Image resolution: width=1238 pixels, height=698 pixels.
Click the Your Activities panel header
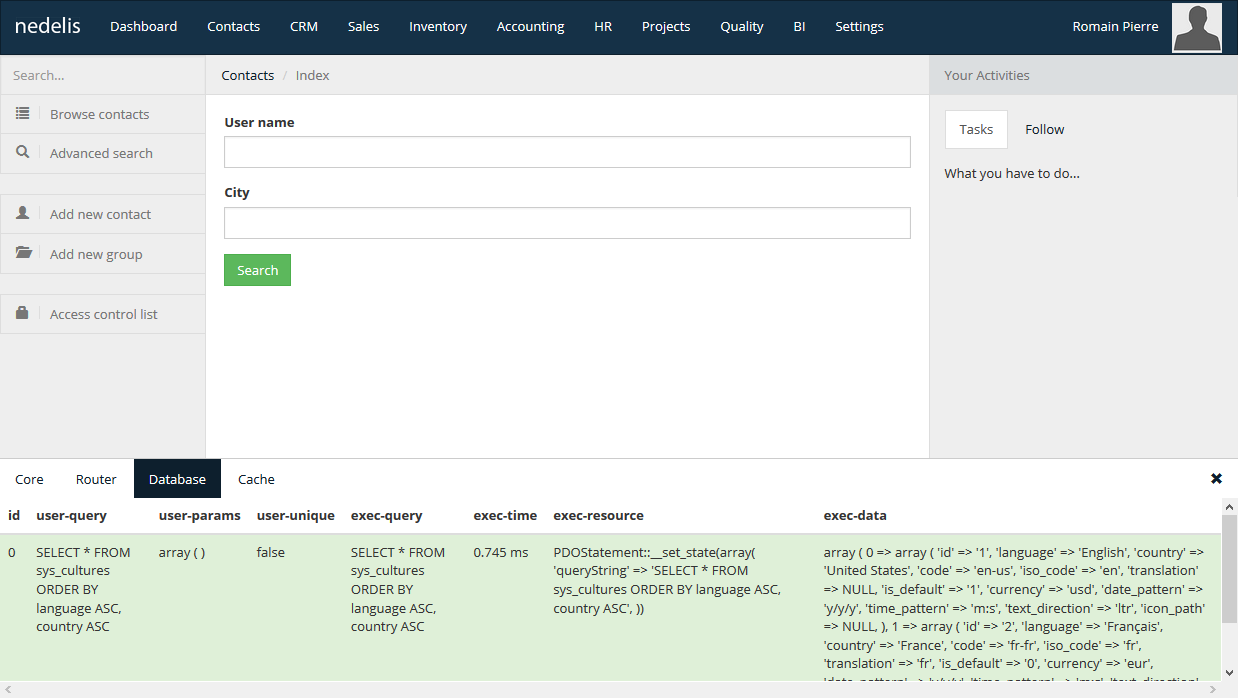click(x=1084, y=75)
